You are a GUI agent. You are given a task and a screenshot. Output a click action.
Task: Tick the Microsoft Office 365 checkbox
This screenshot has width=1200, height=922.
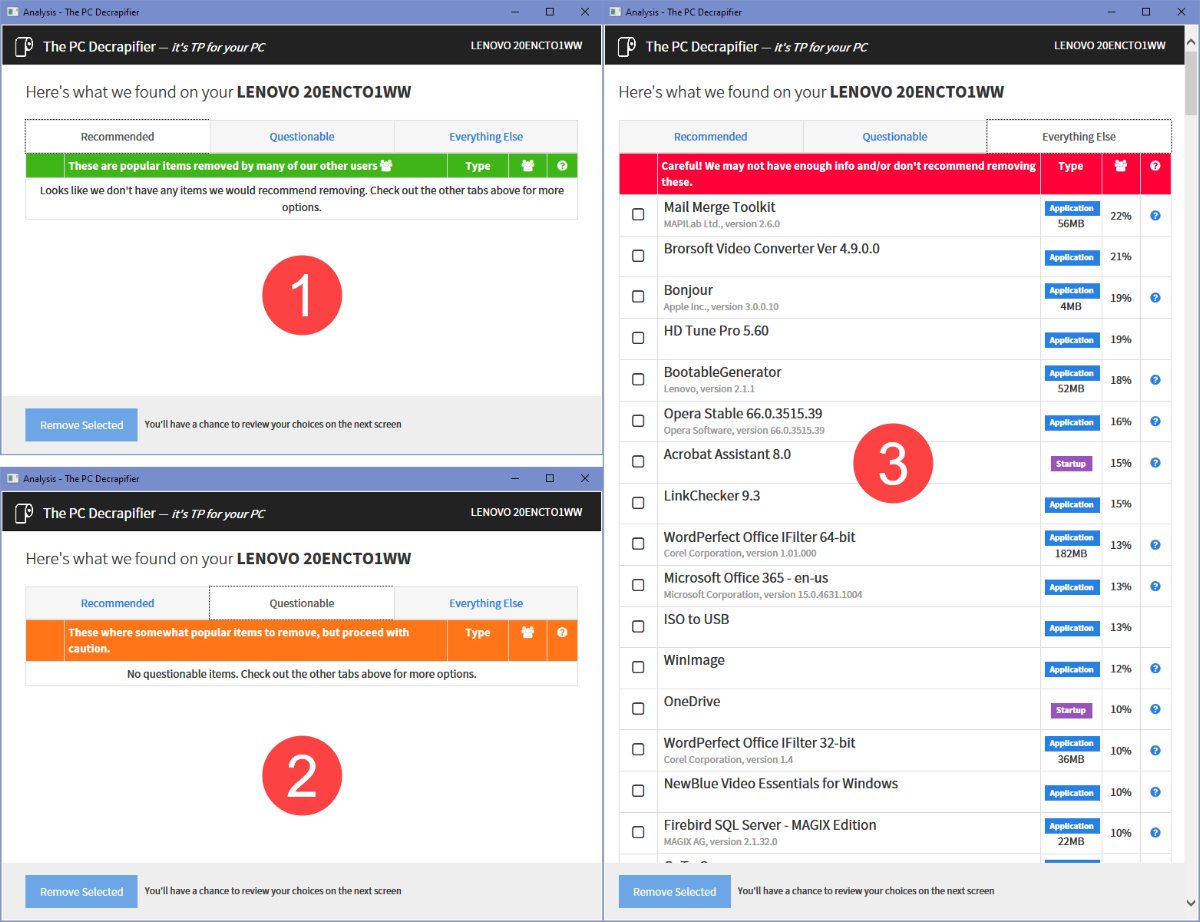tap(638, 586)
